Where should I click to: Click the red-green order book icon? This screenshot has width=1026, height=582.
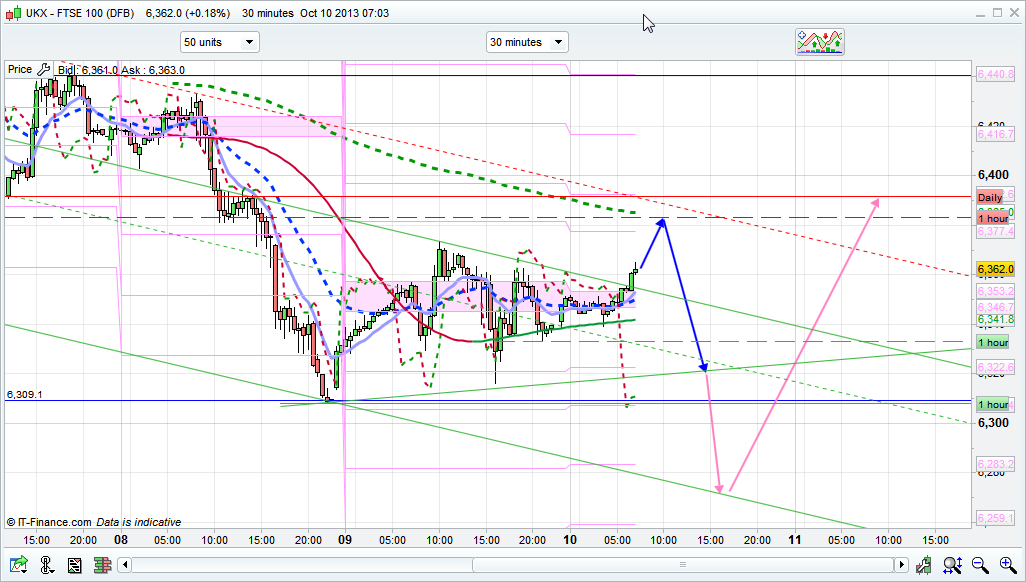click(101, 566)
